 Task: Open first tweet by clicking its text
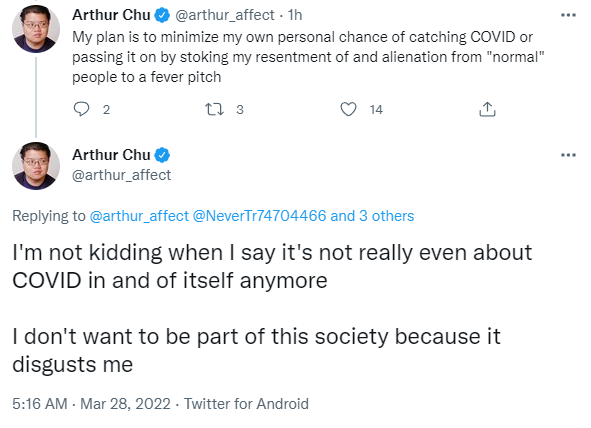308,57
